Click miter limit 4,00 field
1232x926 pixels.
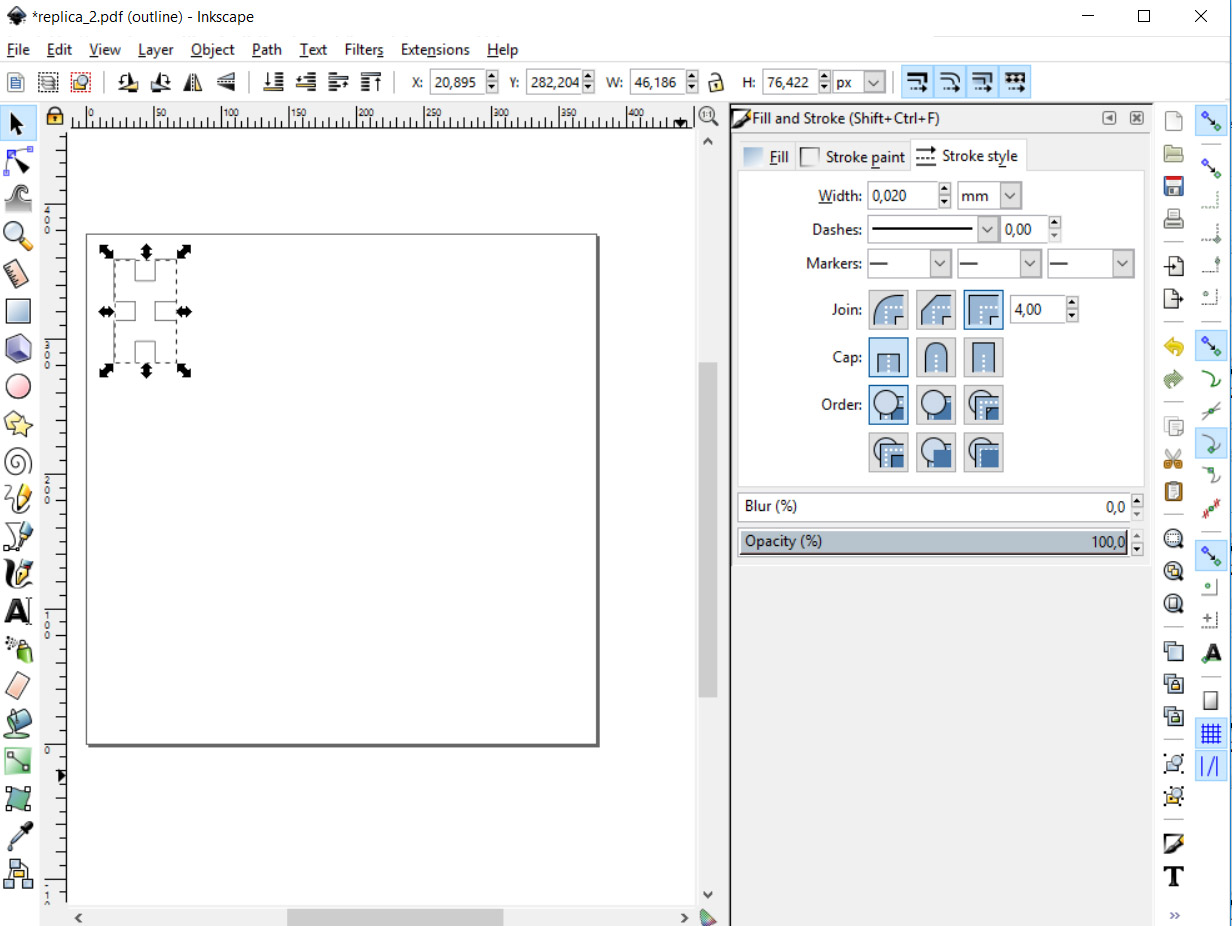[1038, 310]
